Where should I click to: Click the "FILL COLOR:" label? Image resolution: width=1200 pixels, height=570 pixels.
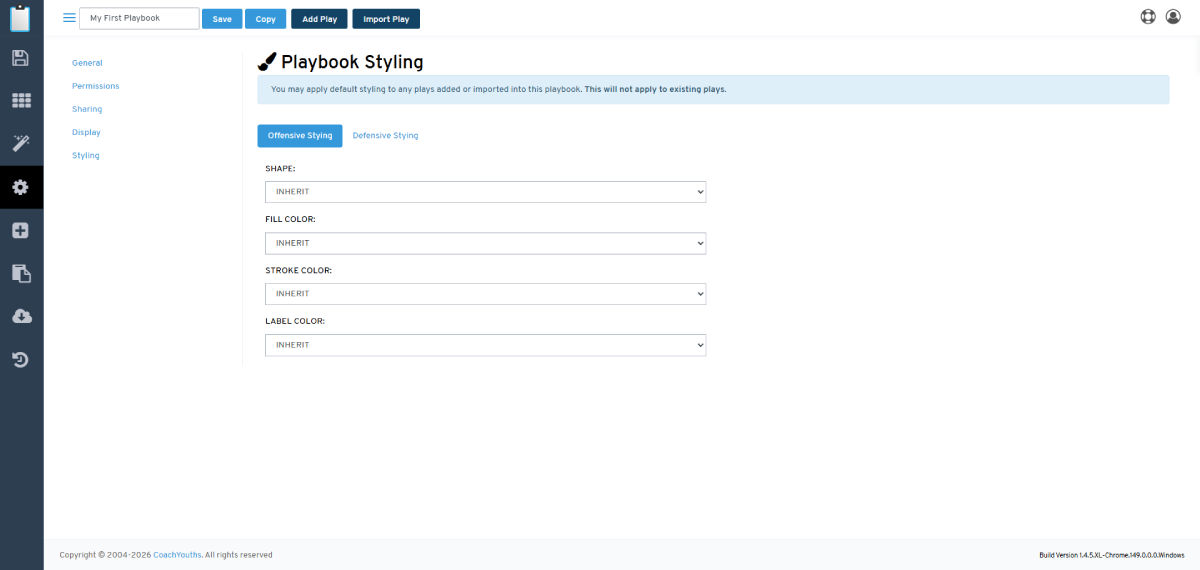coord(290,218)
